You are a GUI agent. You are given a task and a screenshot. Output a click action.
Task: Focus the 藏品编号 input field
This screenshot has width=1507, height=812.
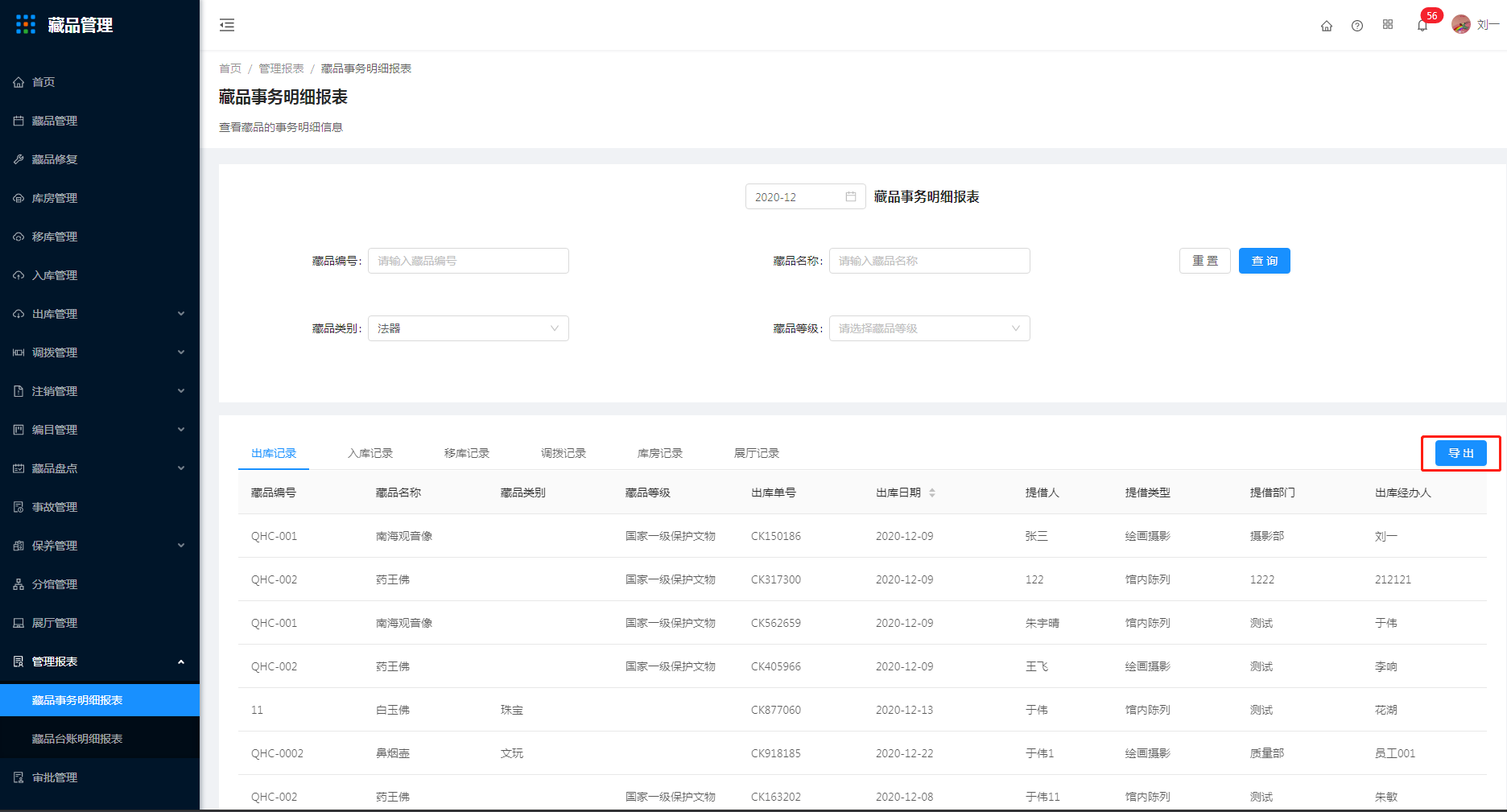(469, 261)
